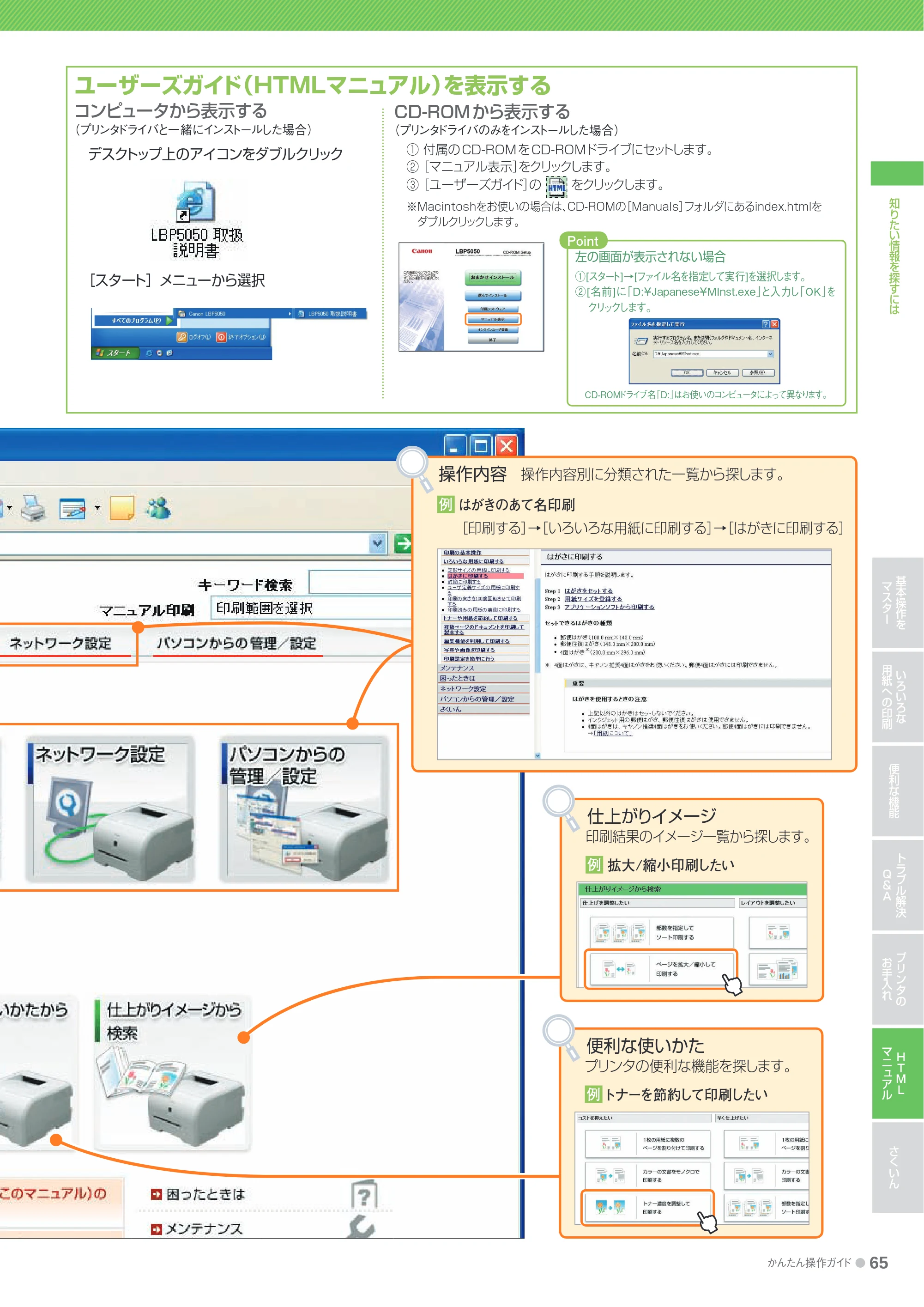Open the パソコンからの管理/設定 tab
Screen dimensions: 924x1307
[237, 644]
